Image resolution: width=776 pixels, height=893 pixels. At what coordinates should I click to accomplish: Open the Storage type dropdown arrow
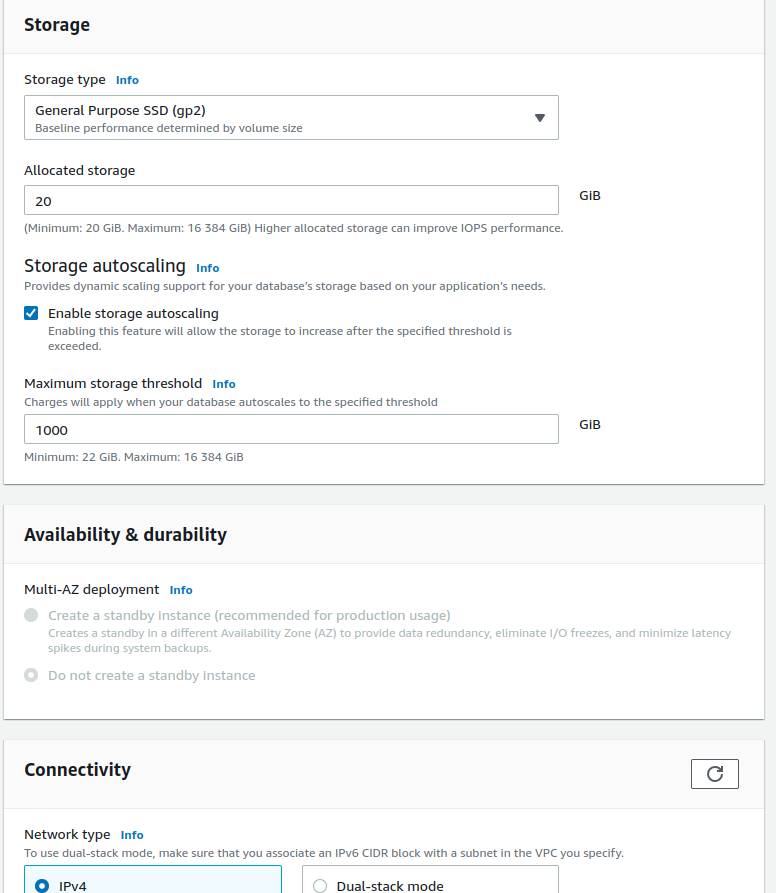click(x=539, y=118)
